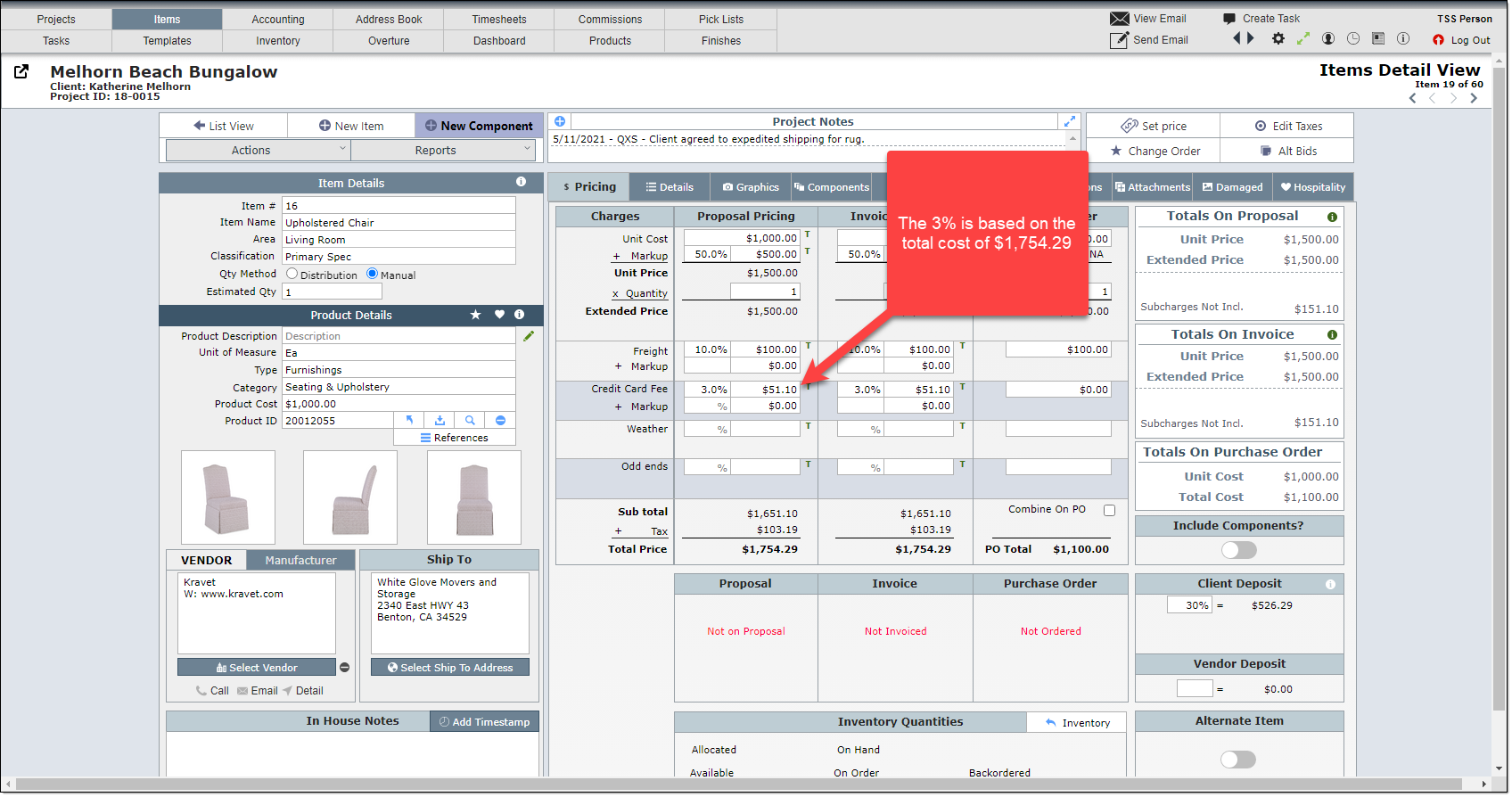Toggle the T tax flag on Proposal Unit Cost

808,234
